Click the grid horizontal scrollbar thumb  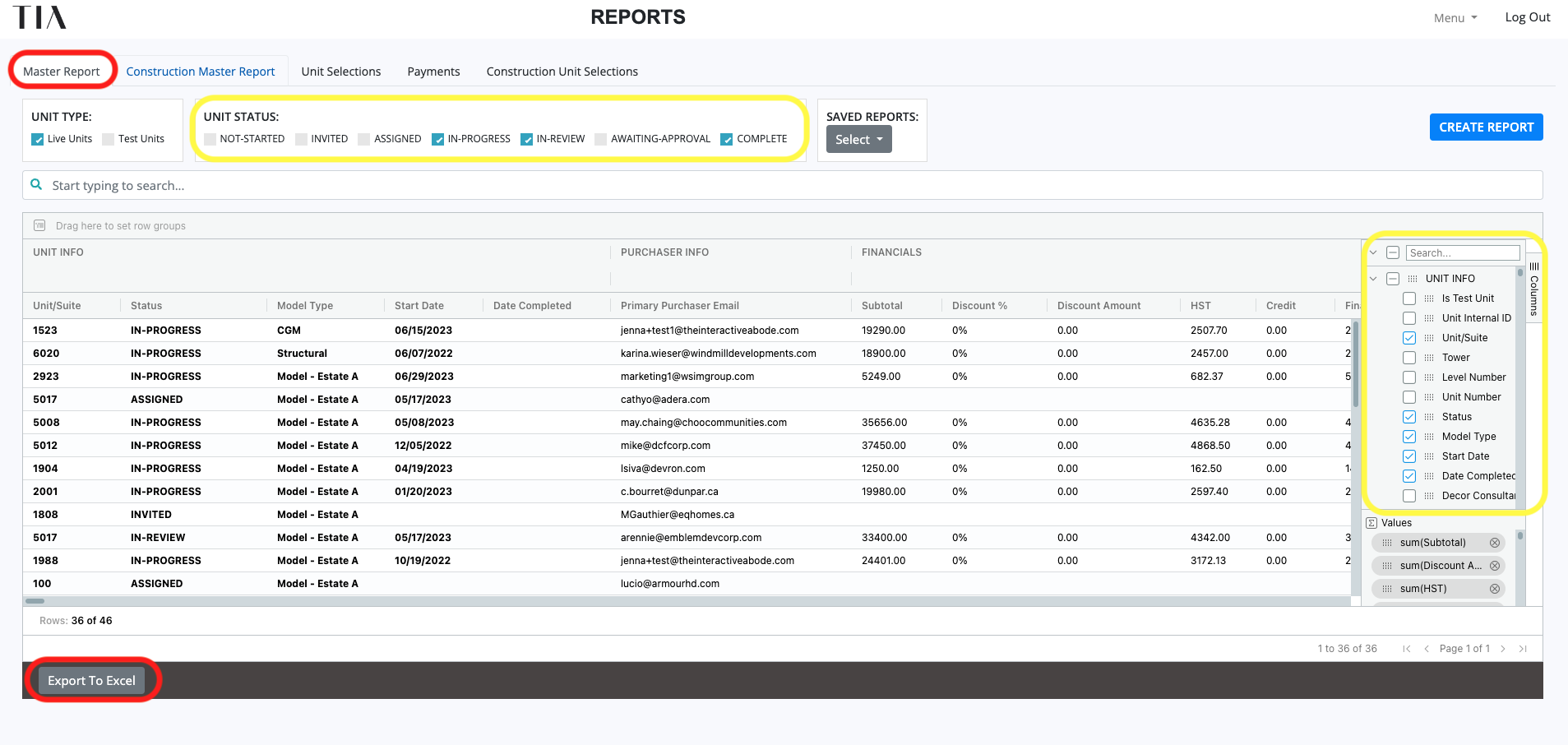tap(35, 601)
